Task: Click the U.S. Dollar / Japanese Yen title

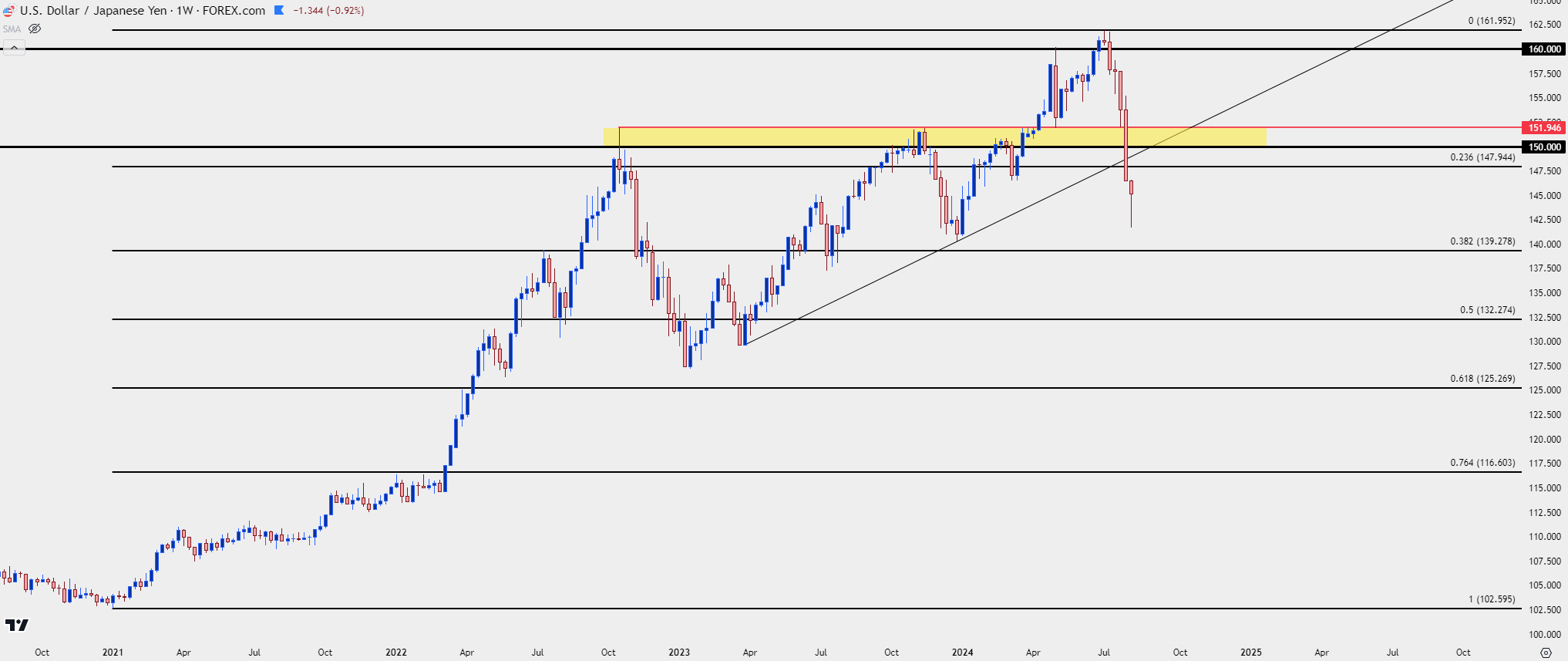Action: click(93, 11)
